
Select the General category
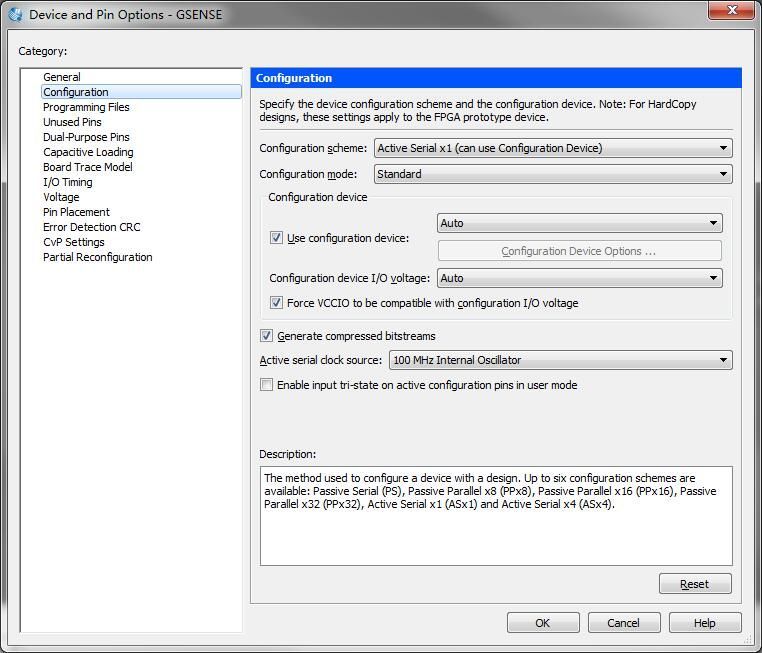click(x=62, y=77)
